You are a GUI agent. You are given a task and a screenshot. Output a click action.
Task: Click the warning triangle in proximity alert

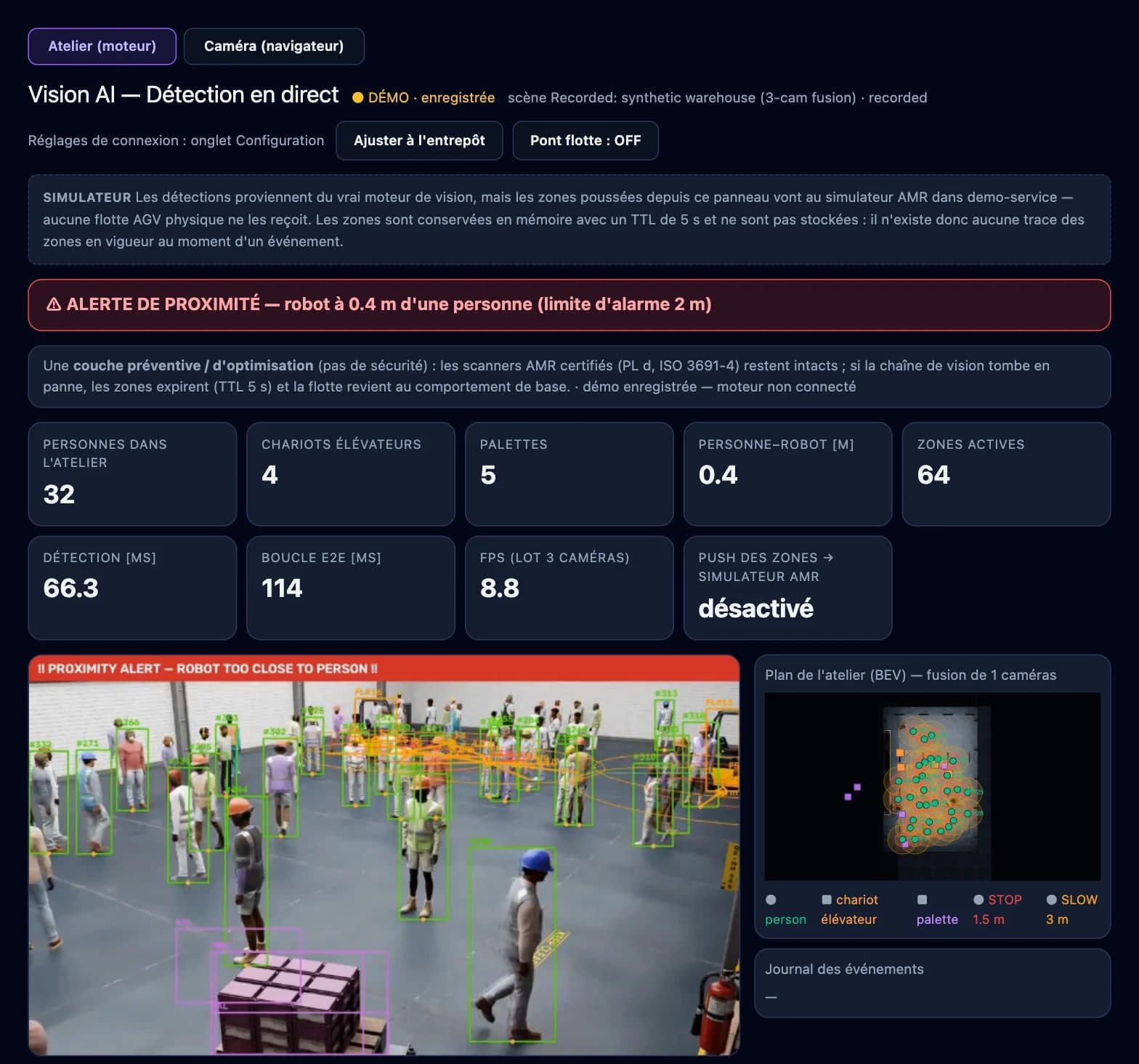tap(54, 304)
